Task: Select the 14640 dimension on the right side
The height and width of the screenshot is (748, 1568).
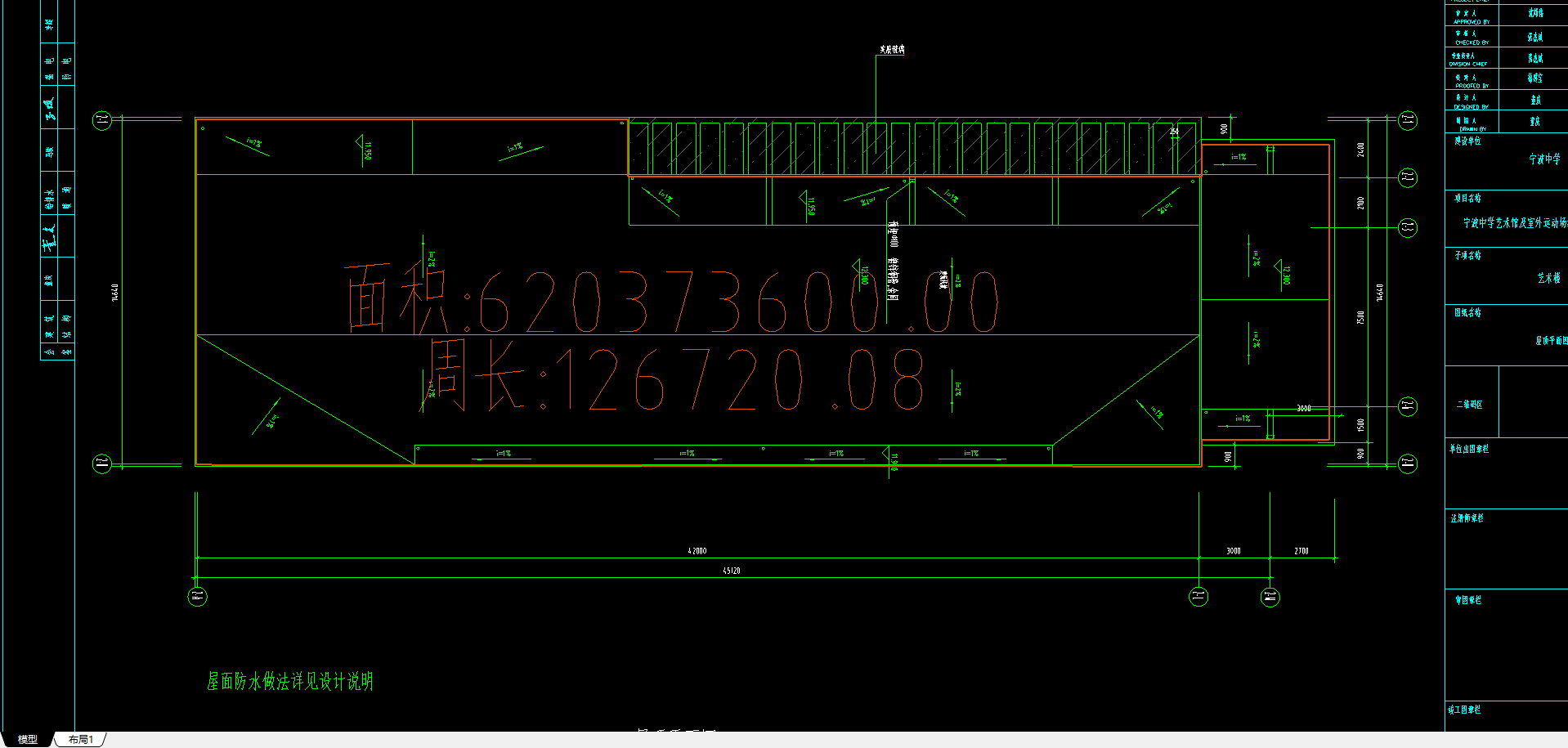Action: point(1380,293)
